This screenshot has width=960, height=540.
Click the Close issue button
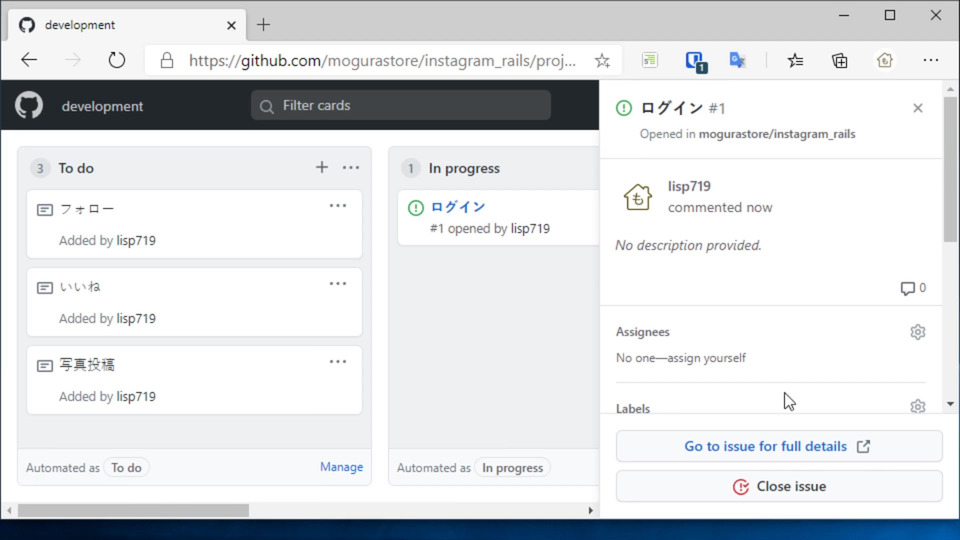(x=779, y=486)
